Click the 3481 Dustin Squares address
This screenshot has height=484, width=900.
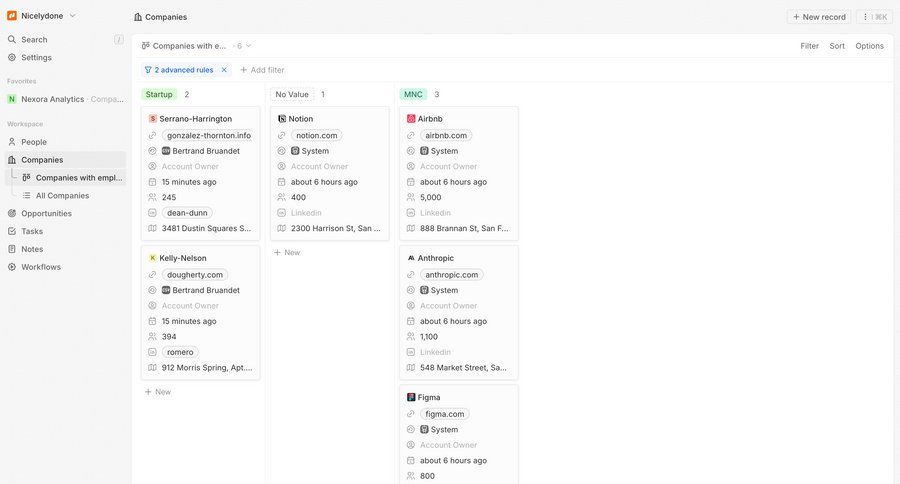pos(206,228)
